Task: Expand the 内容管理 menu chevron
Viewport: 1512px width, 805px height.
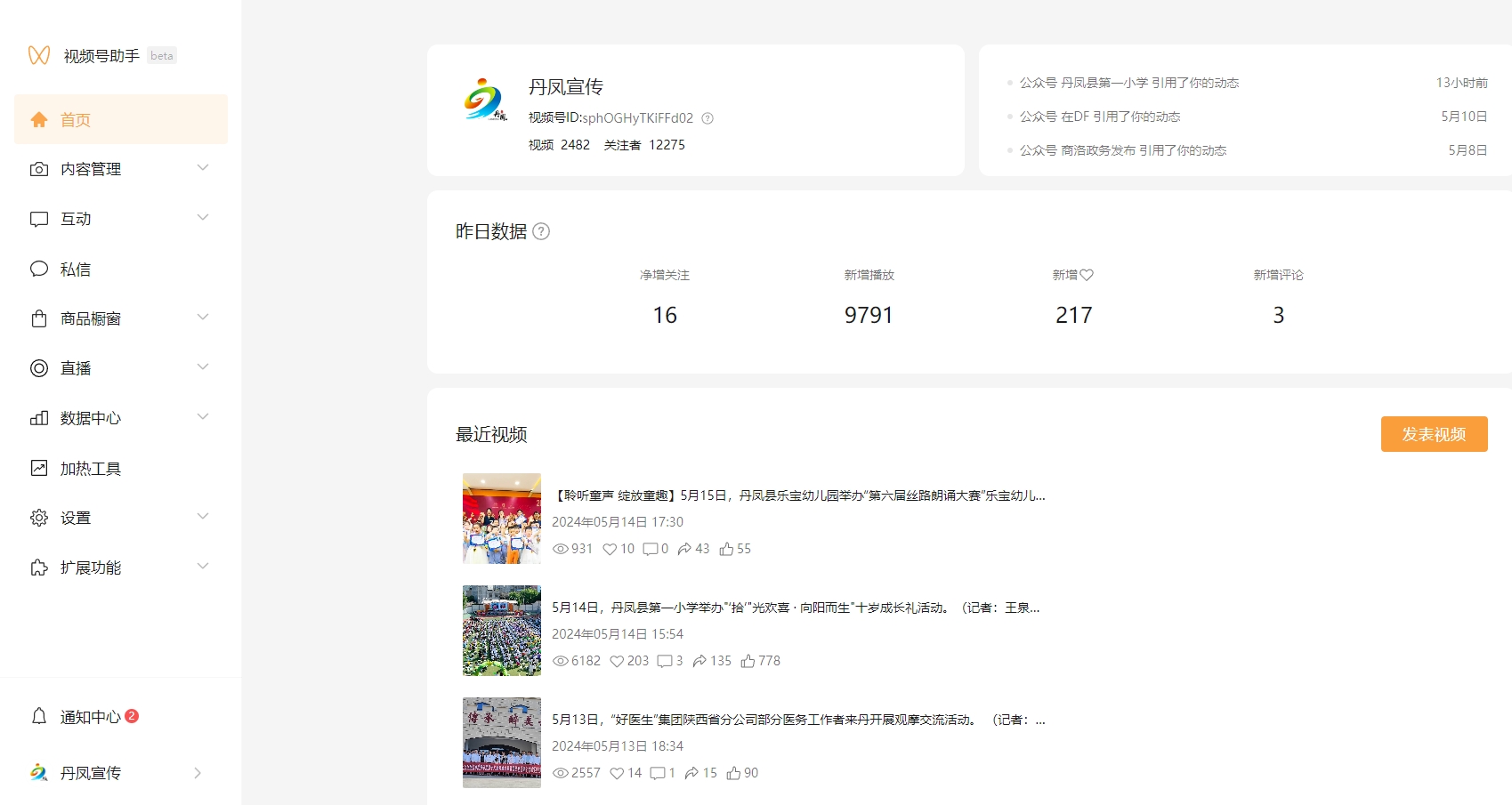Action: [x=203, y=168]
